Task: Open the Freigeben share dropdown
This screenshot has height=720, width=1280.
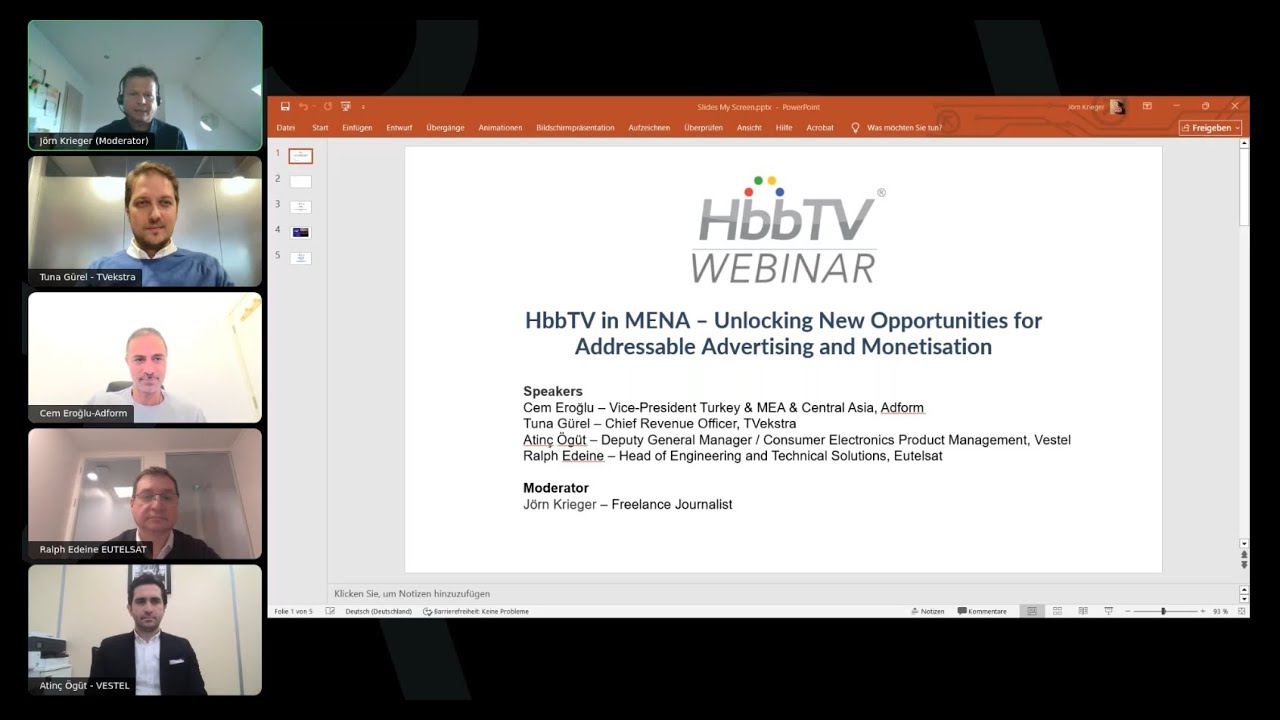Action: pos(1210,128)
